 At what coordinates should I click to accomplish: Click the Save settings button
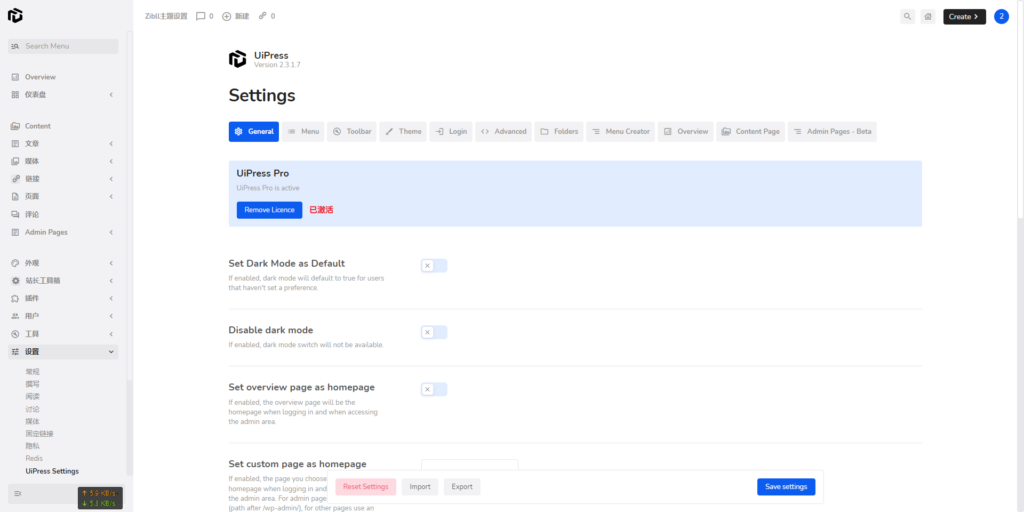[x=786, y=487]
